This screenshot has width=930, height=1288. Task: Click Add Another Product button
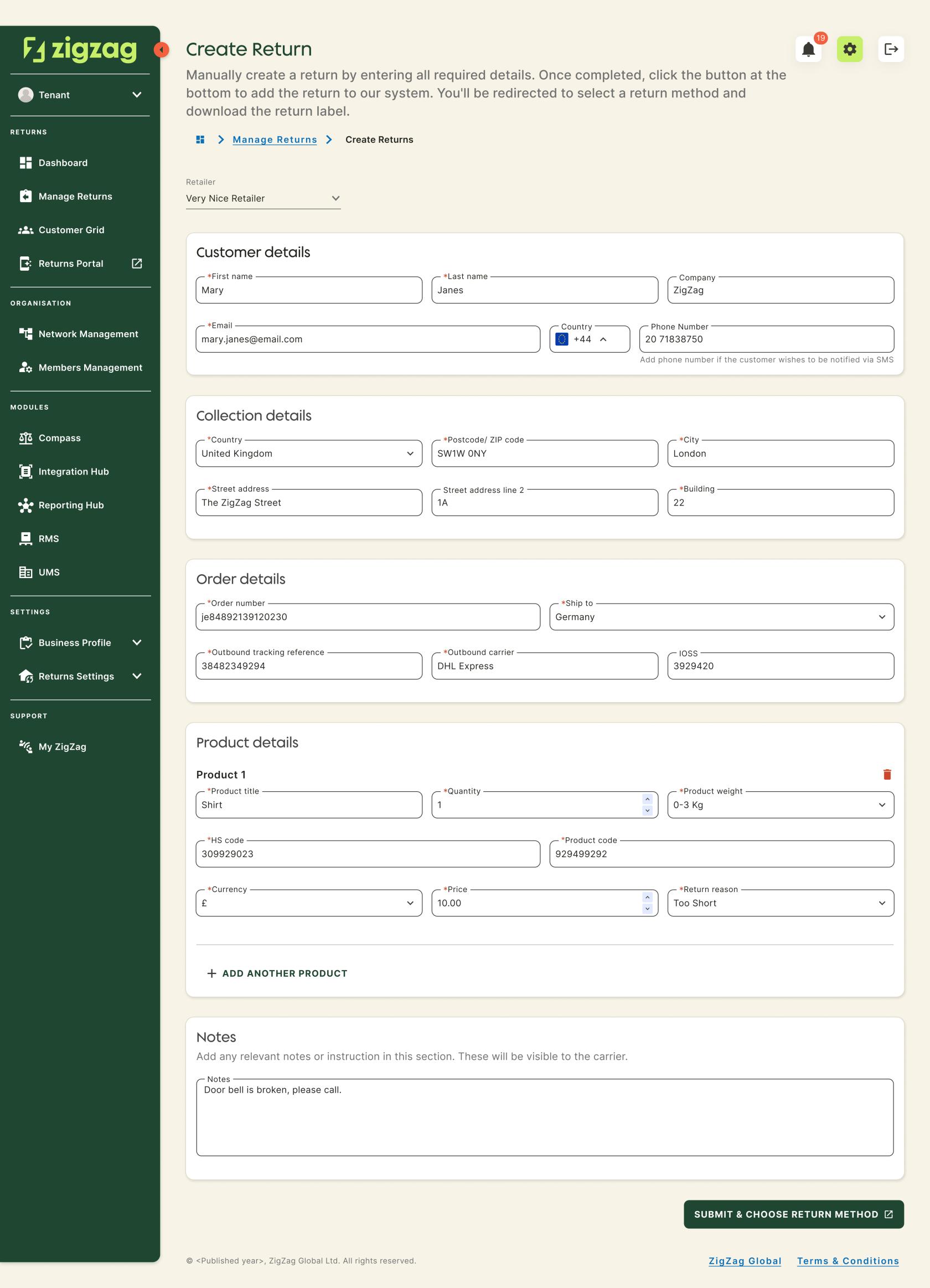pos(277,973)
